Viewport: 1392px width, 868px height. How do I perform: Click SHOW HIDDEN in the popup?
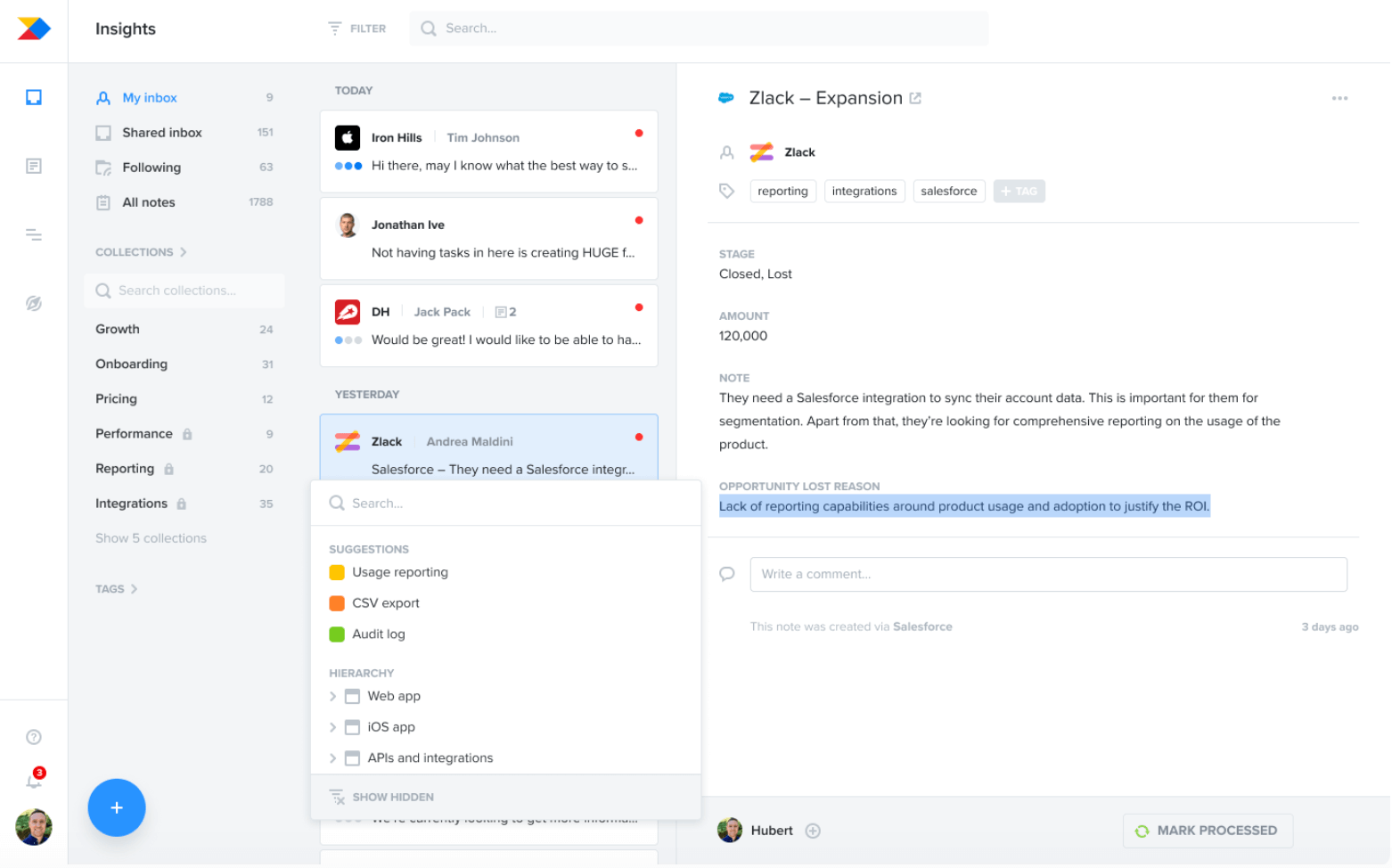pos(382,797)
